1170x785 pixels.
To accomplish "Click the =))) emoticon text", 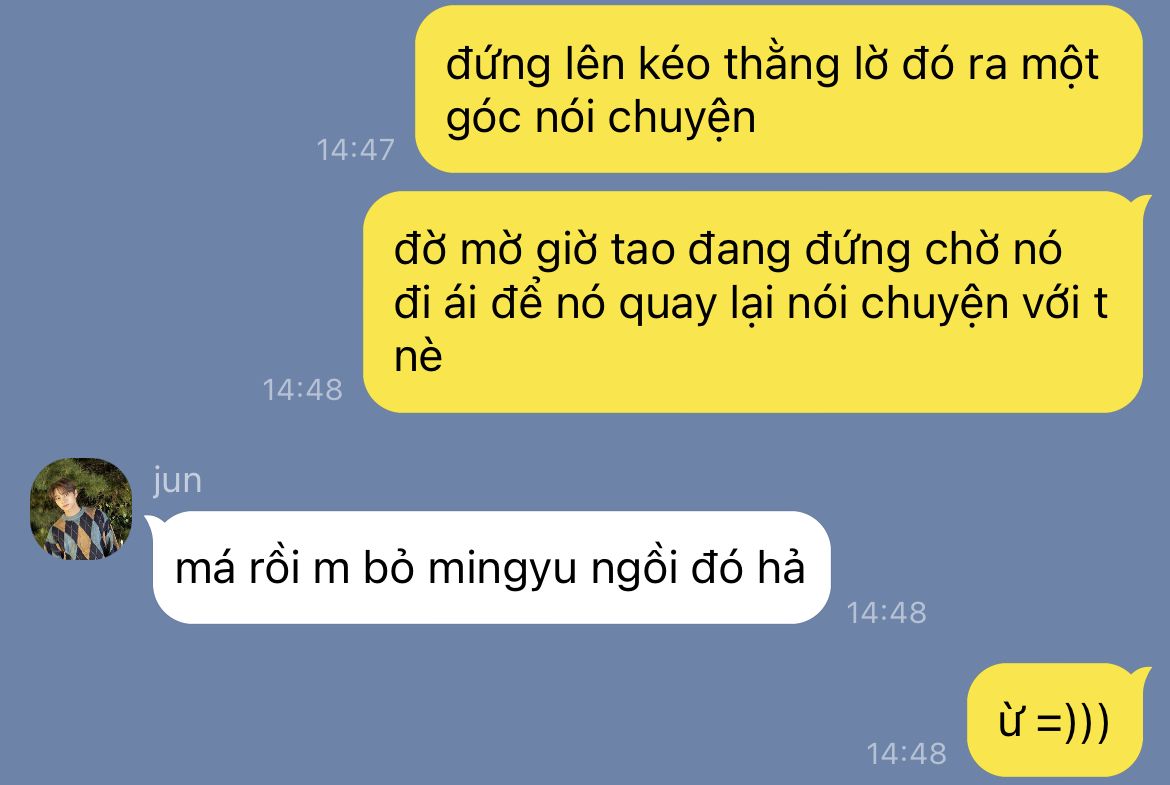I will pyautogui.click(x=1072, y=722).
